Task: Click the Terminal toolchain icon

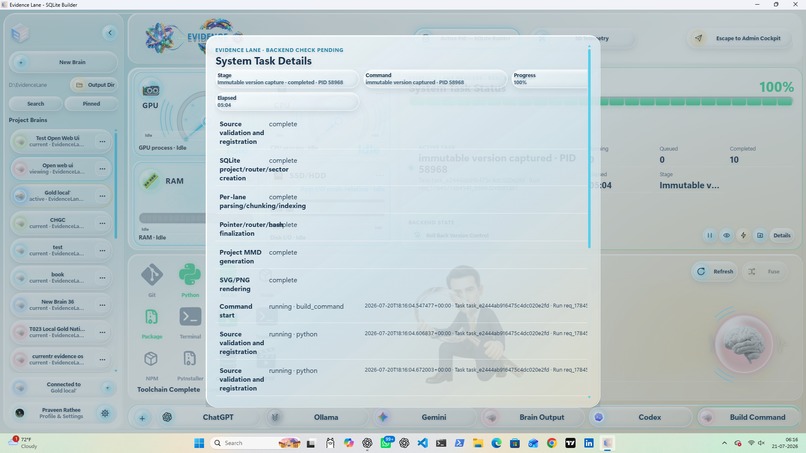Action: pyautogui.click(x=190, y=317)
